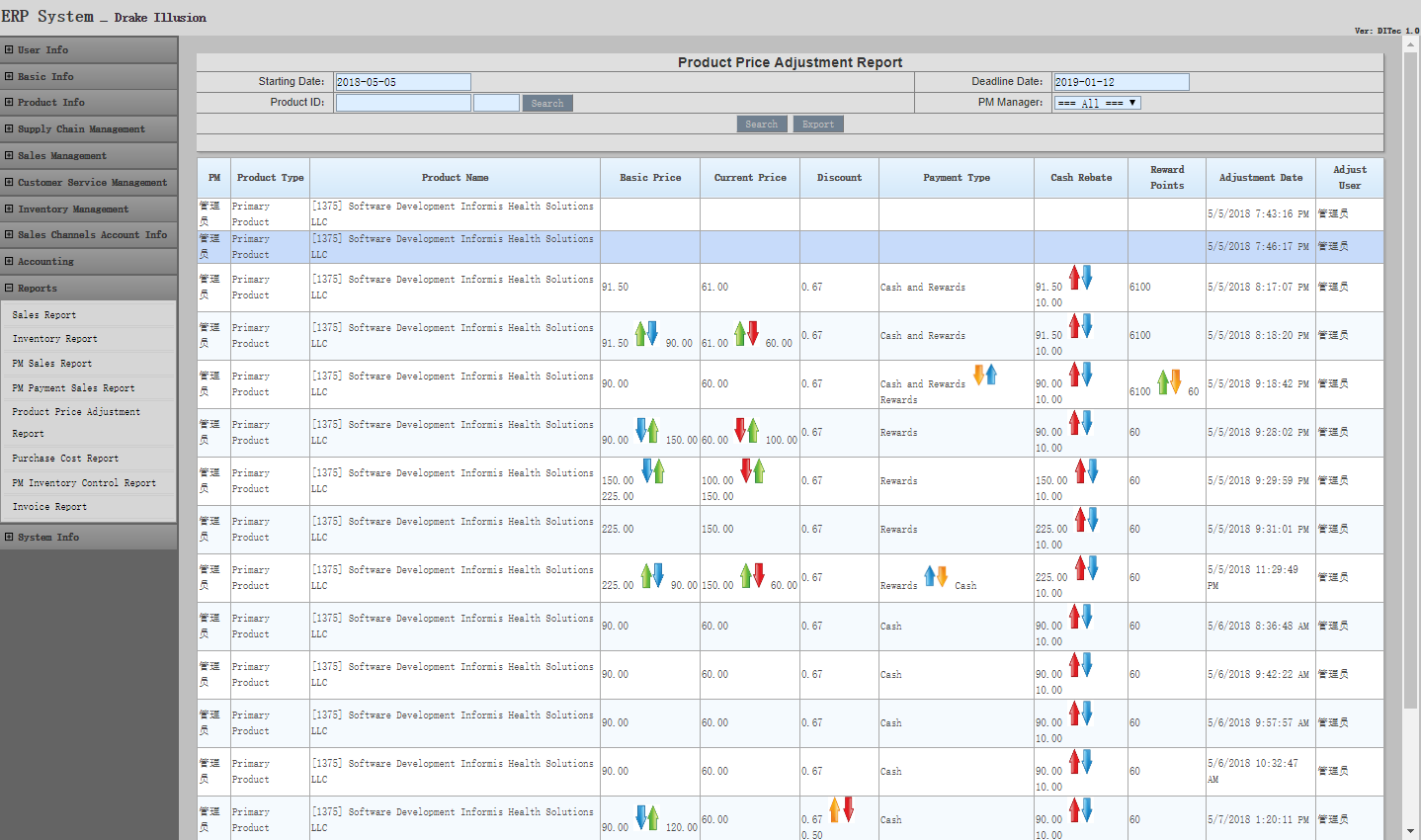Click Current Price arrow icon in 9:29:59 PM row

[x=753, y=470]
